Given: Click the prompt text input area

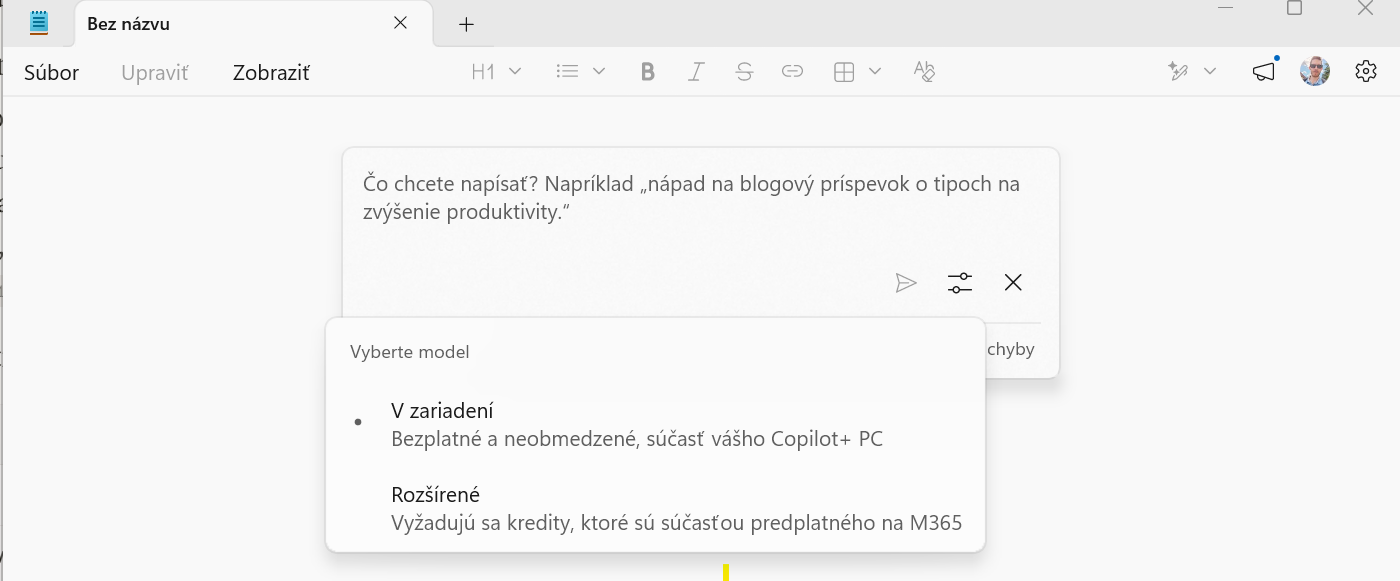Looking at the screenshot, I should 690,200.
